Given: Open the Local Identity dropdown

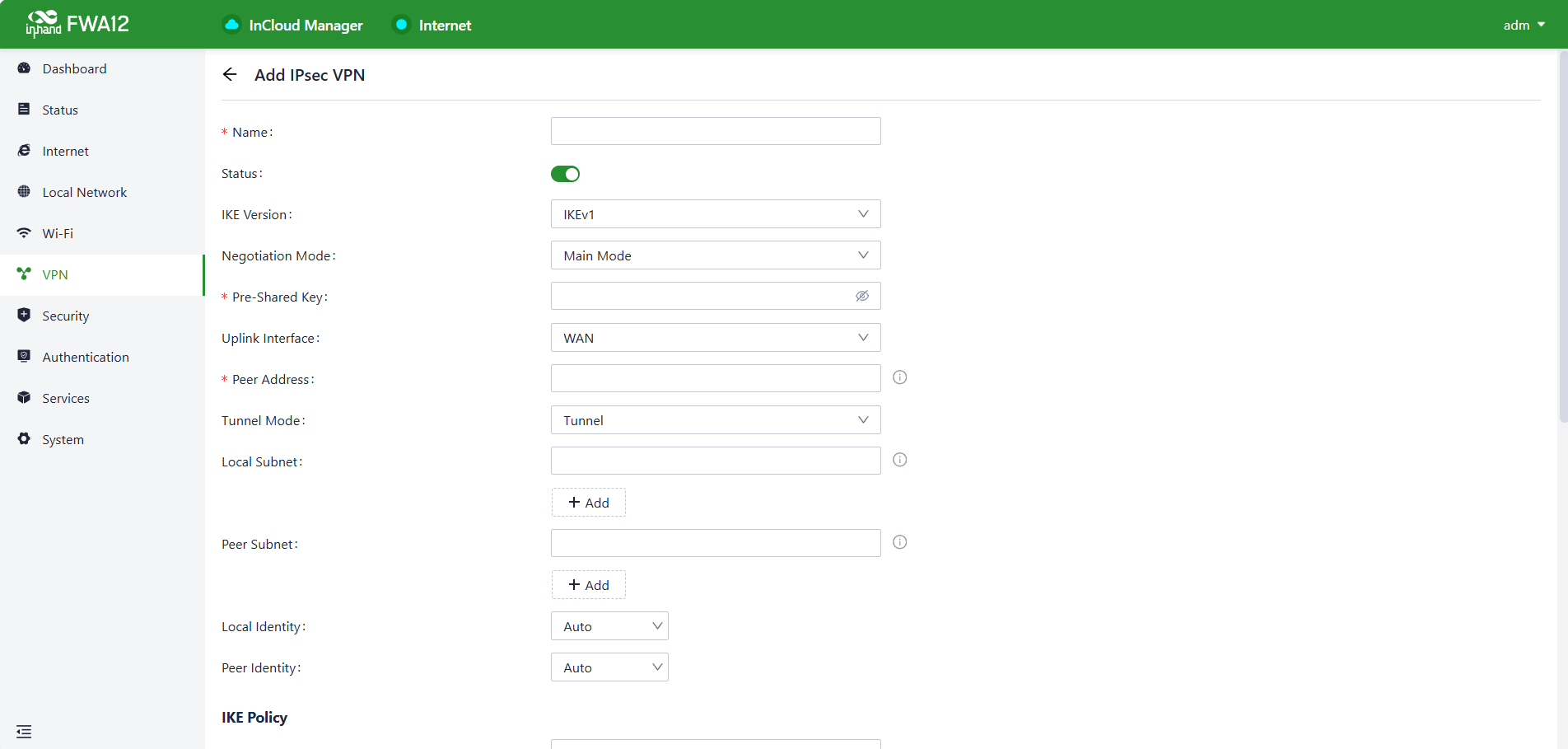Looking at the screenshot, I should point(609,626).
